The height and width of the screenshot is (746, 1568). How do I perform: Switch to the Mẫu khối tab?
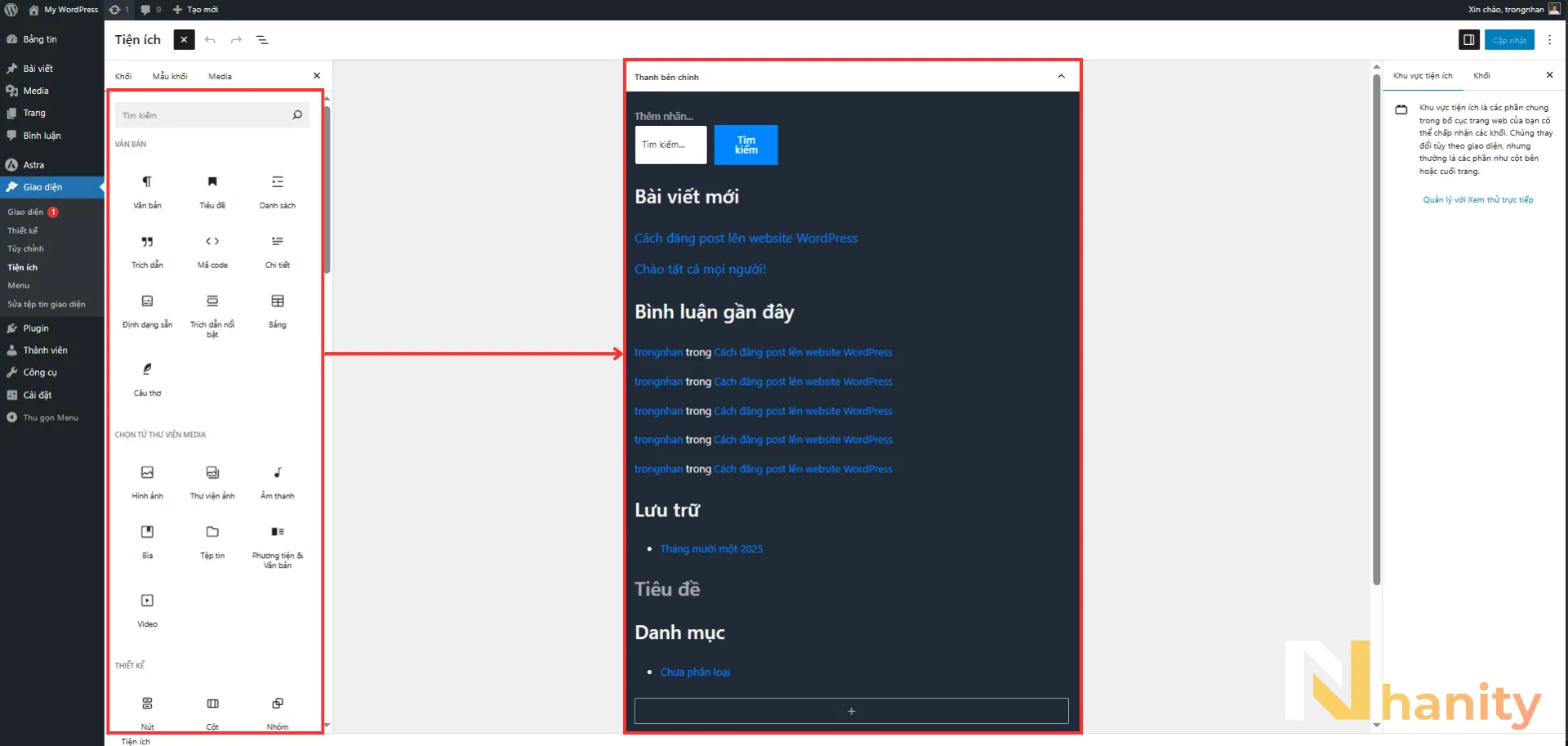(x=170, y=76)
